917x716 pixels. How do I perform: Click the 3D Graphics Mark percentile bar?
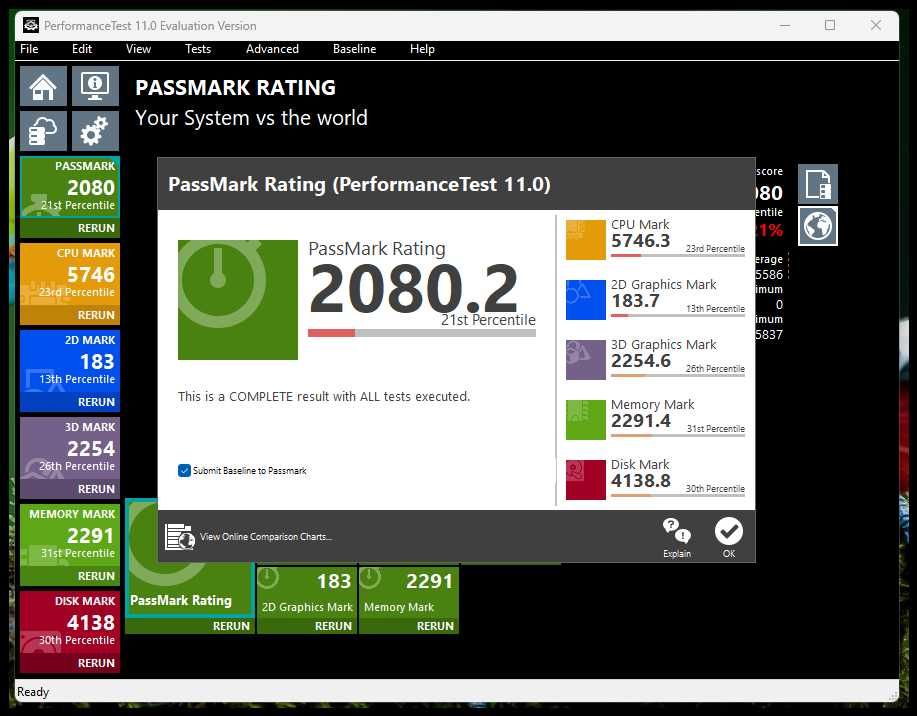[x=678, y=376]
